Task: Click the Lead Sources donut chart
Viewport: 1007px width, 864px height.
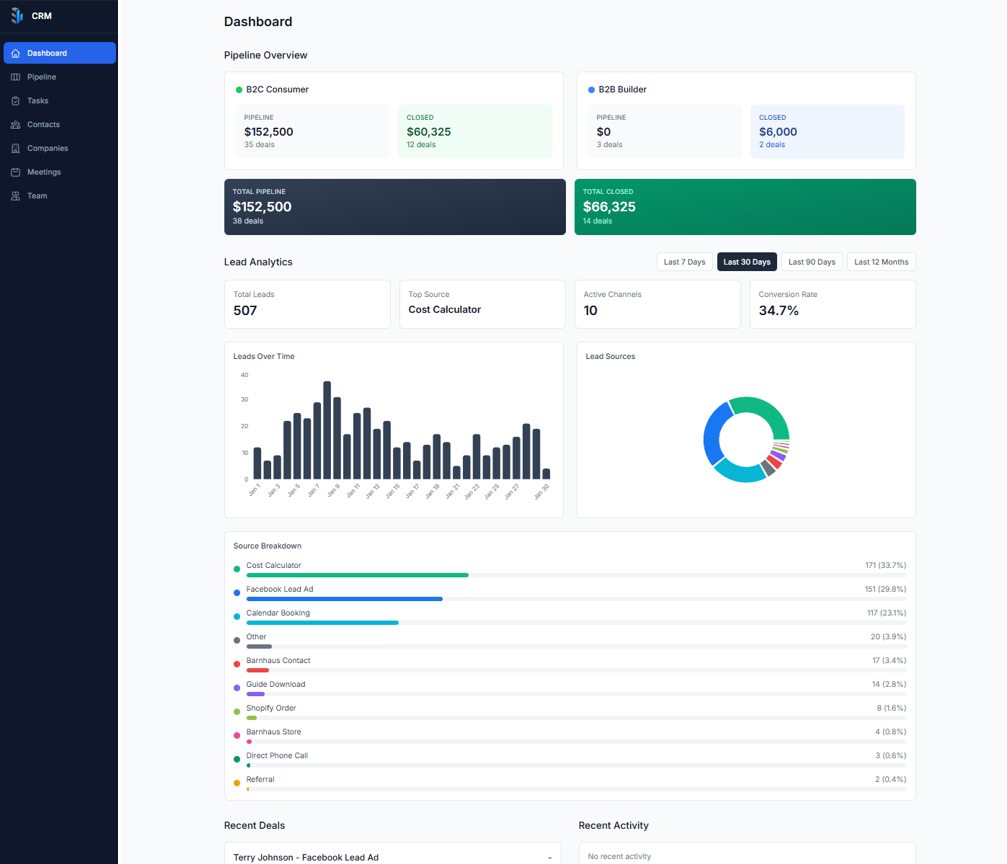Action: pyautogui.click(x=745, y=440)
